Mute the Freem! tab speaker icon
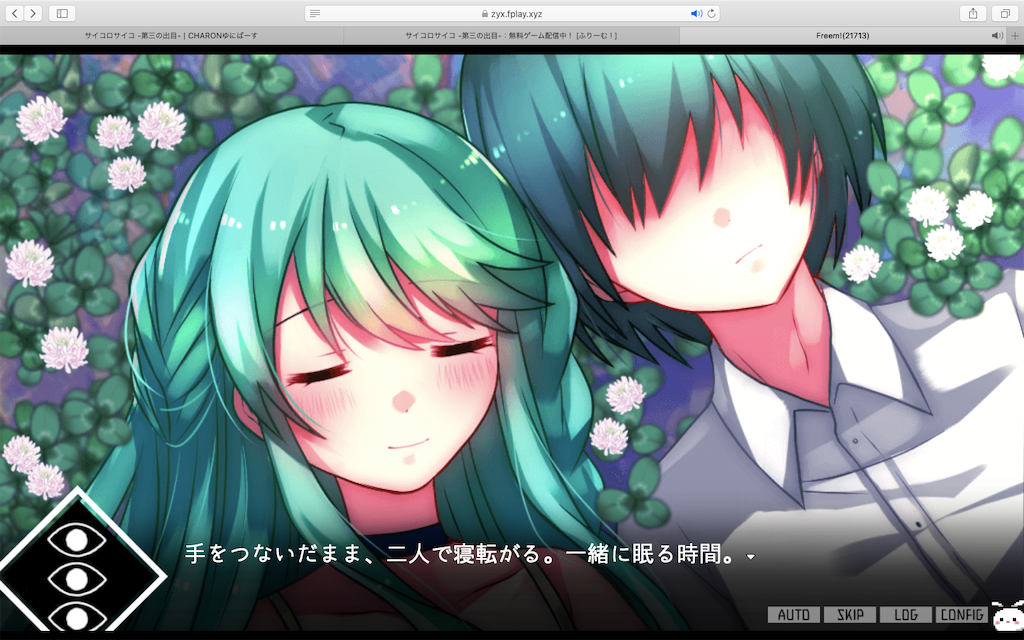 pos(997,35)
